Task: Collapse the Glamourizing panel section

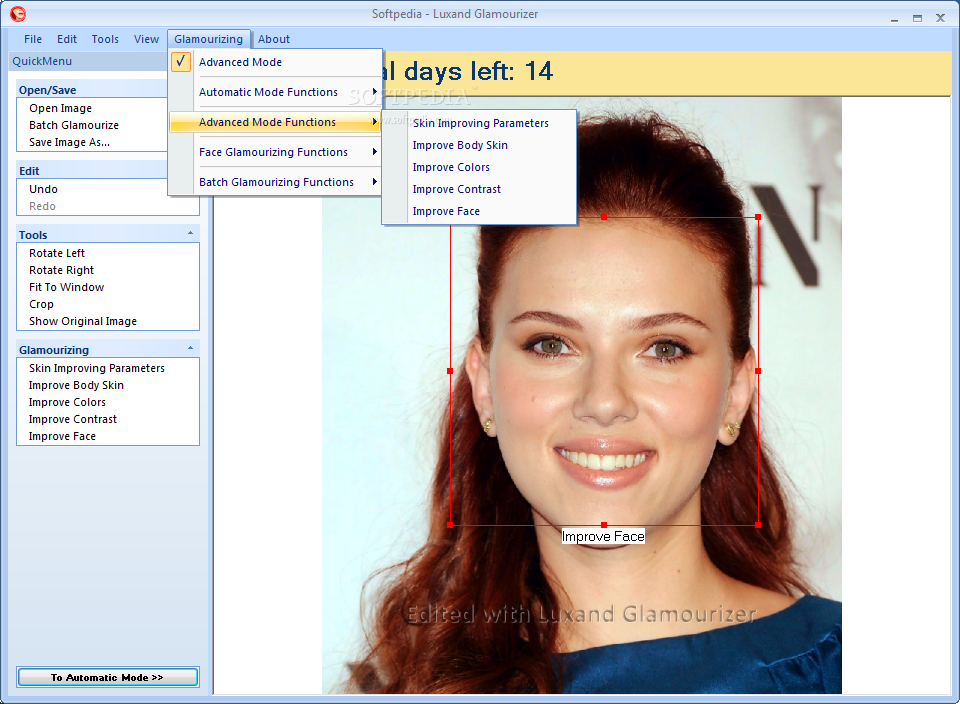Action: click(190, 348)
